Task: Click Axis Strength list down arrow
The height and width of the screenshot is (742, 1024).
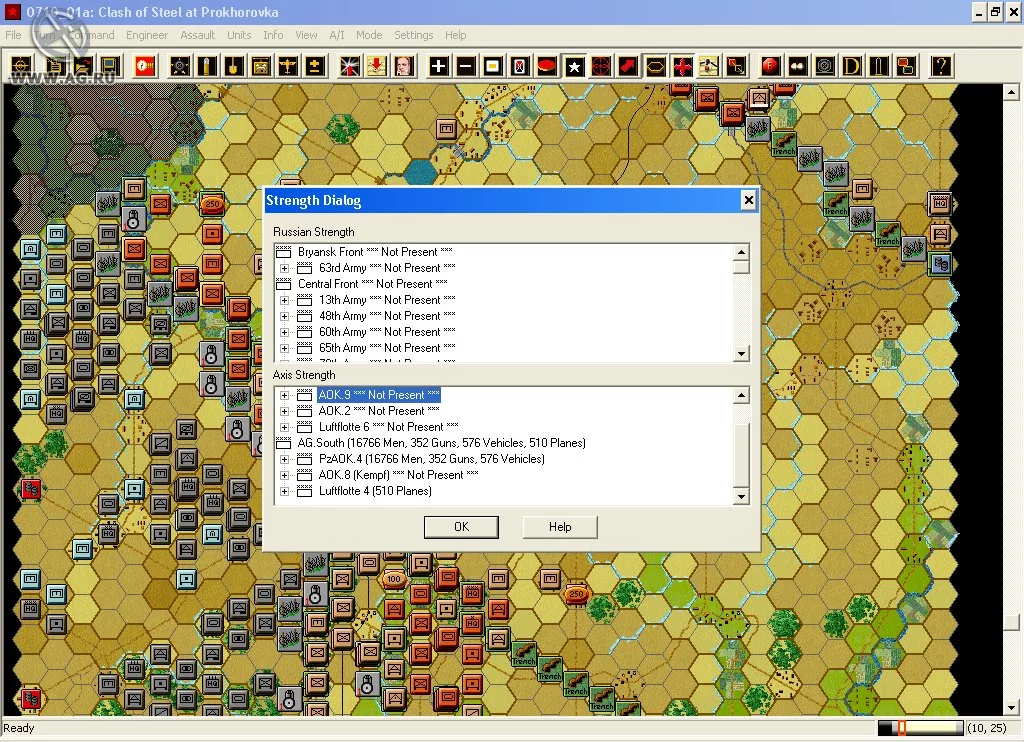Action: point(741,497)
